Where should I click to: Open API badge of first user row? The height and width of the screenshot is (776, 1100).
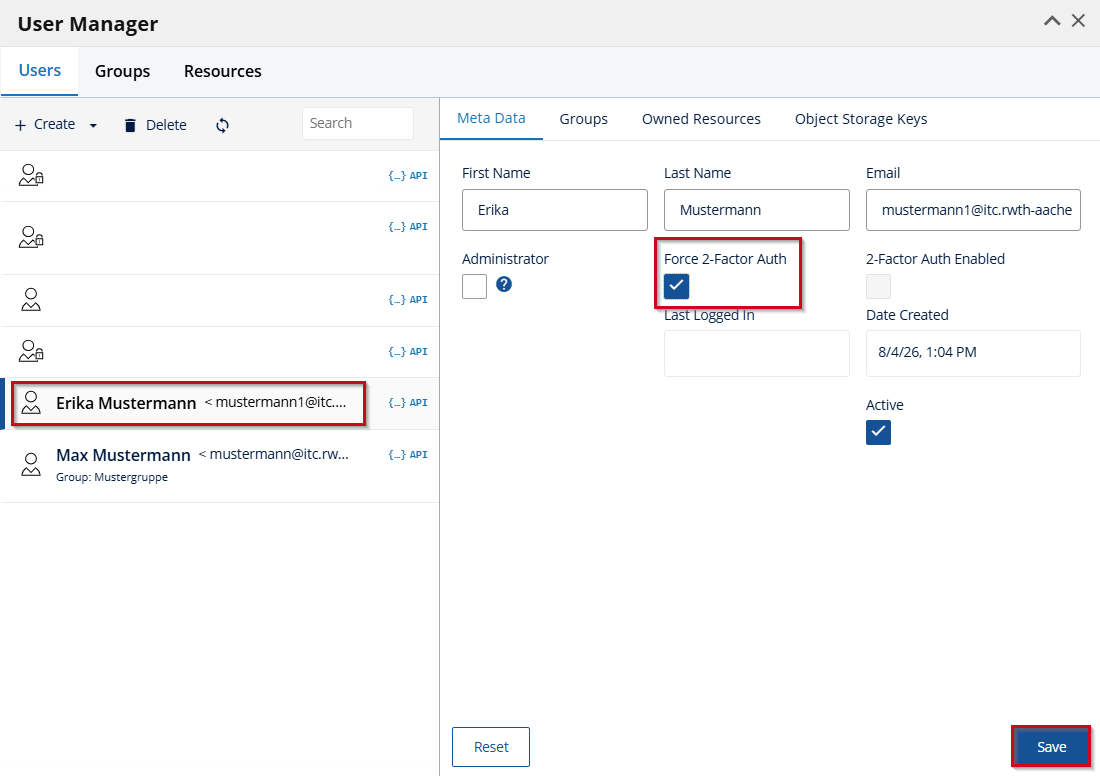[408, 175]
